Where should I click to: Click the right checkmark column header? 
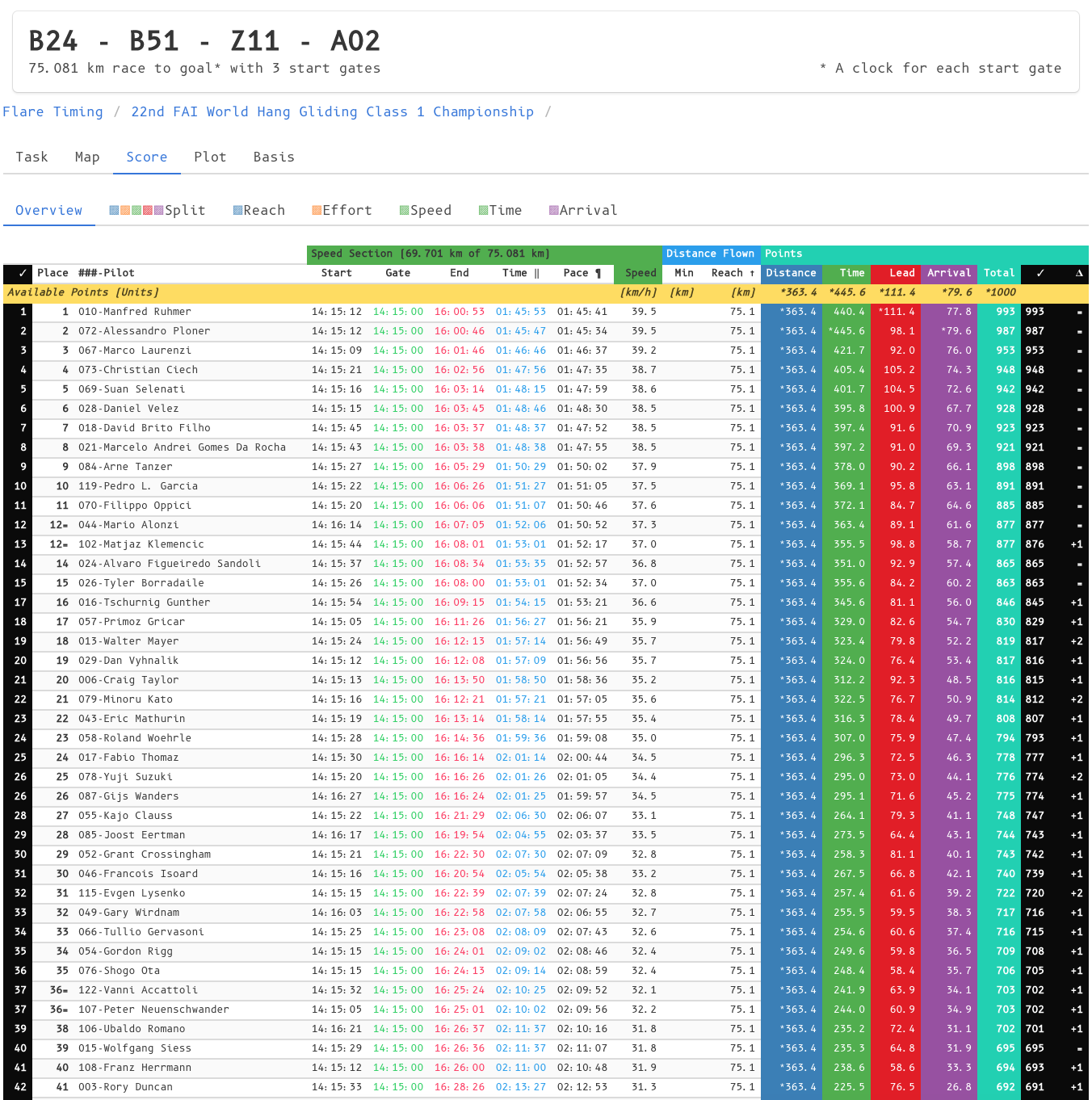point(1040,273)
